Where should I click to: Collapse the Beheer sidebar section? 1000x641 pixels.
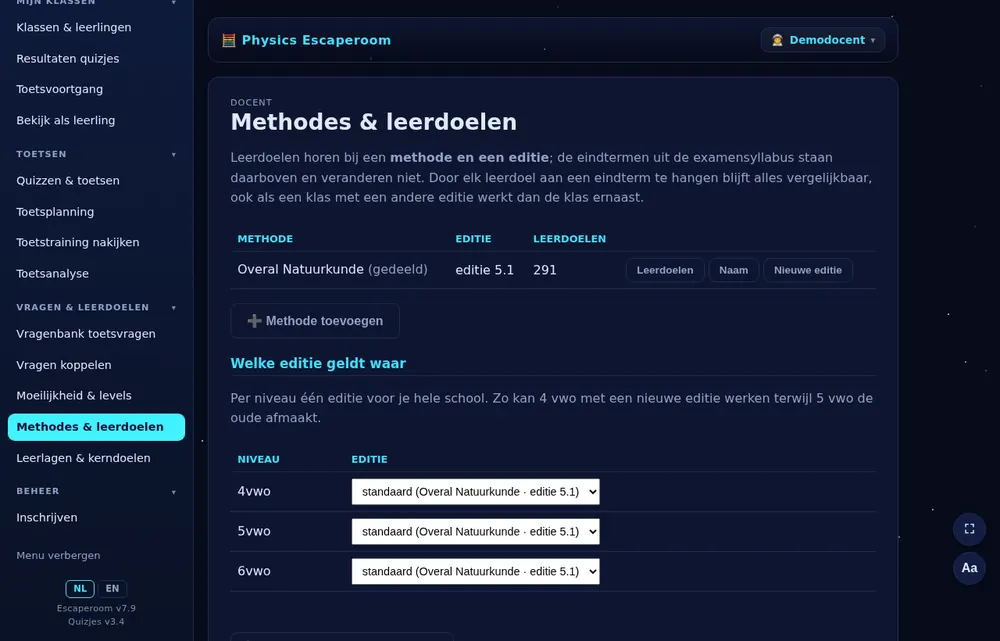tap(173, 492)
